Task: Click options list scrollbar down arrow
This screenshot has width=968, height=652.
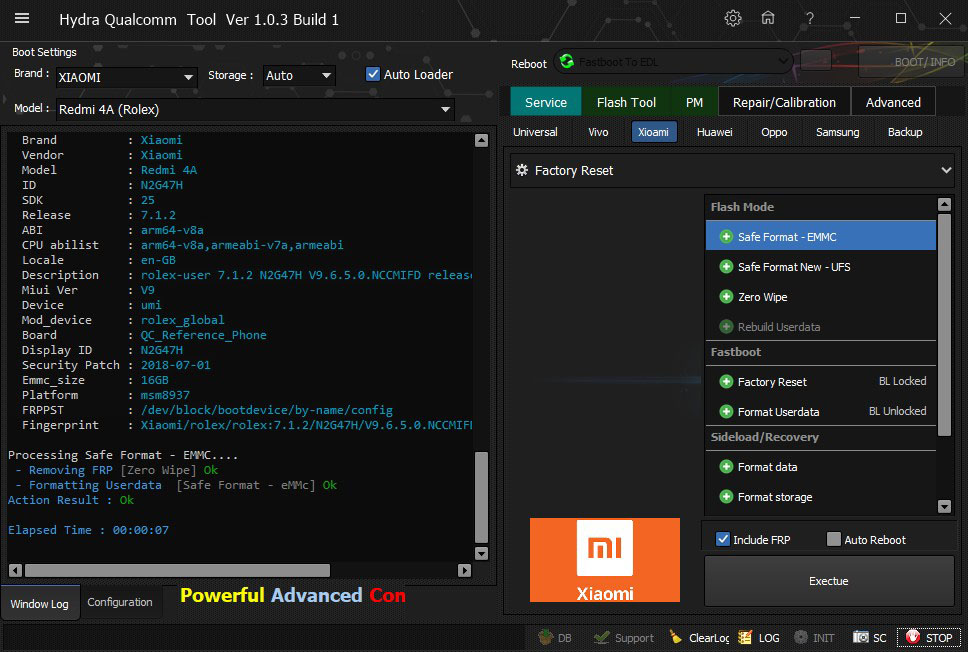Action: (x=944, y=507)
